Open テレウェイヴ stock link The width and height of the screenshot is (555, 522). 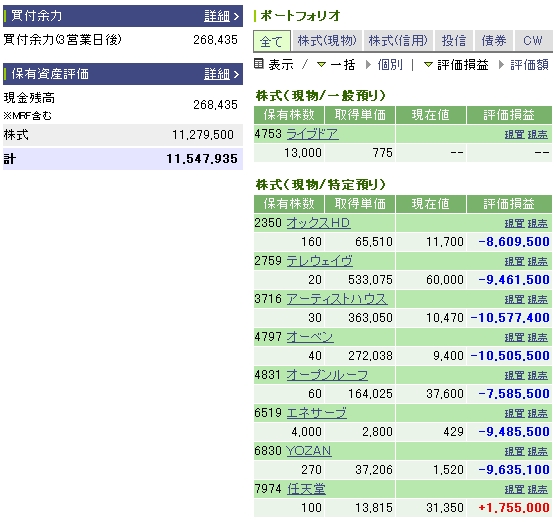point(319,261)
